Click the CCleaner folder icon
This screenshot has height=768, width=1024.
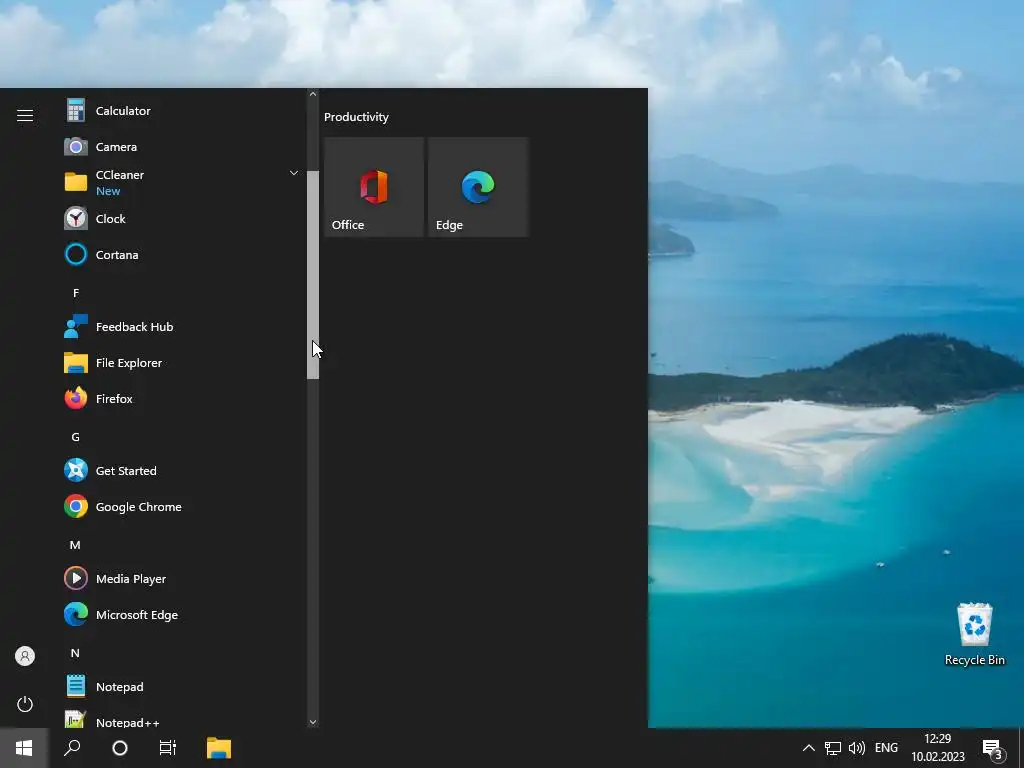[x=76, y=182]
